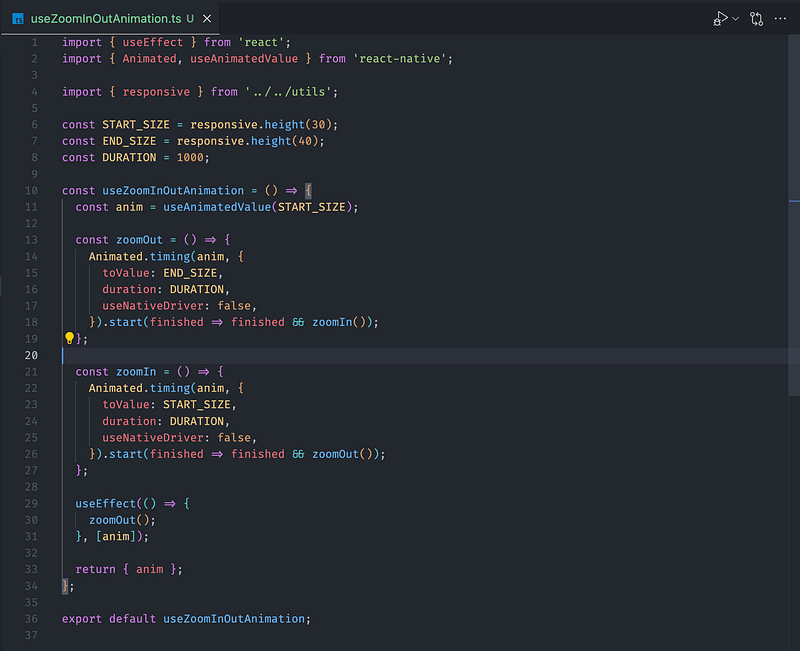Click the Run and Debug play icon
800x651 pixels.
point(720,19)
